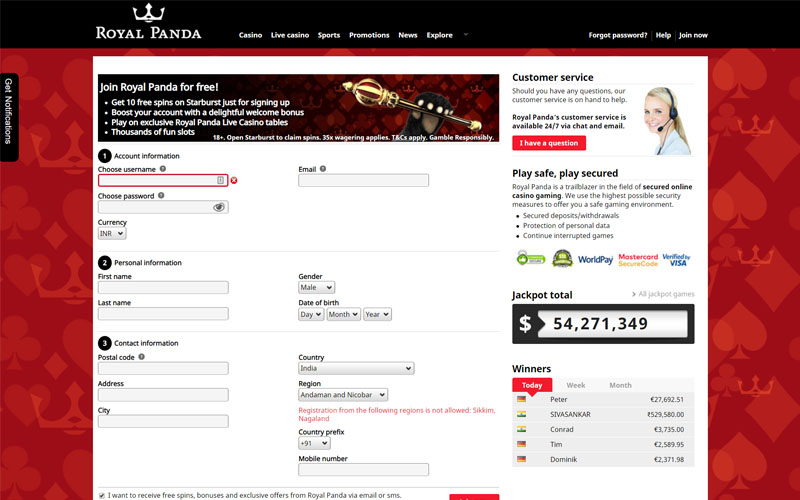The width and height of the screenshot is (800, 500).
Task: Click the SSL certificate seal badge
Action: point(562,258)
